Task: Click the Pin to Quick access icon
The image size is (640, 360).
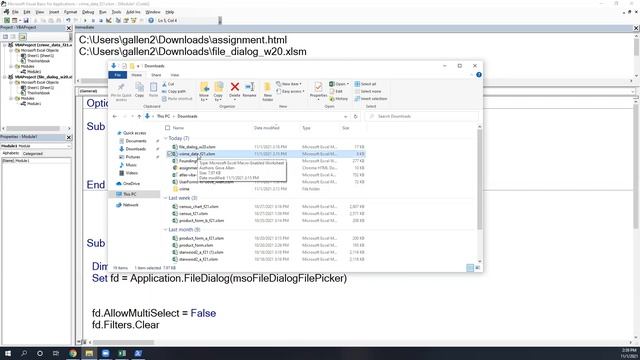Action: [x=121, y=87]
